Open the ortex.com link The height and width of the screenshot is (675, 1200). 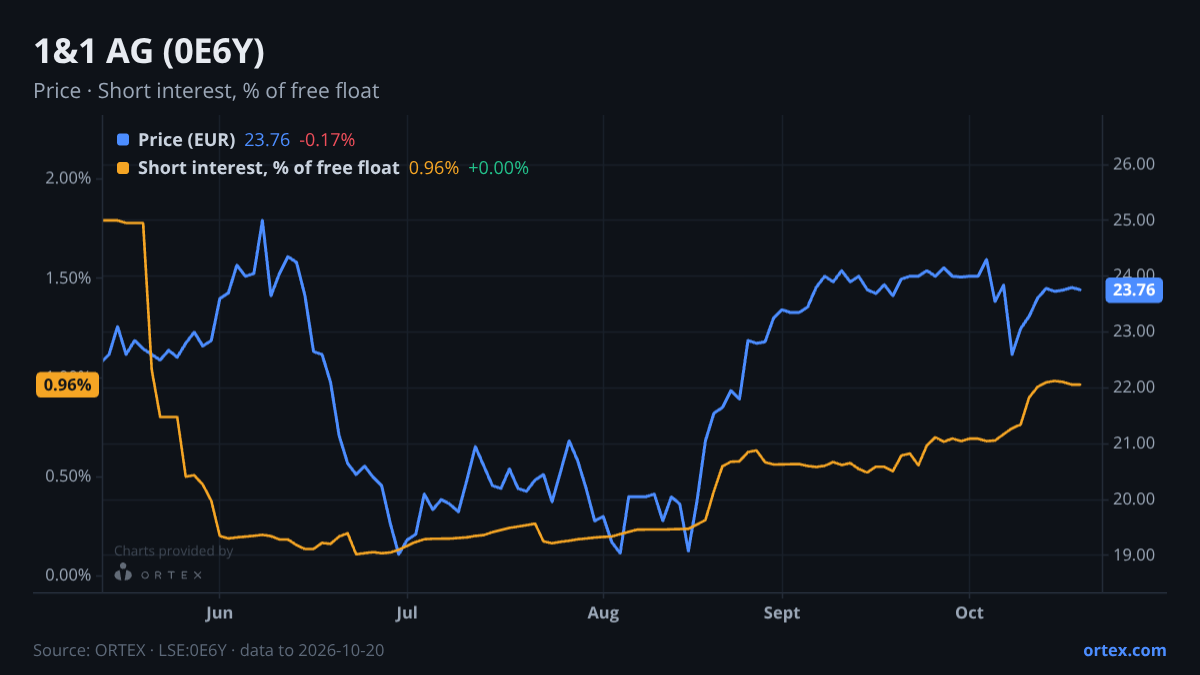point(1125,650)
